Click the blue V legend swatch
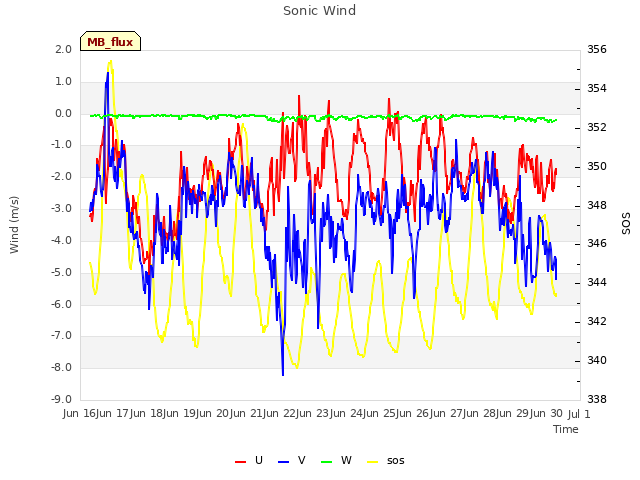This screenshot has width=640, height=480. coord(283,461)
